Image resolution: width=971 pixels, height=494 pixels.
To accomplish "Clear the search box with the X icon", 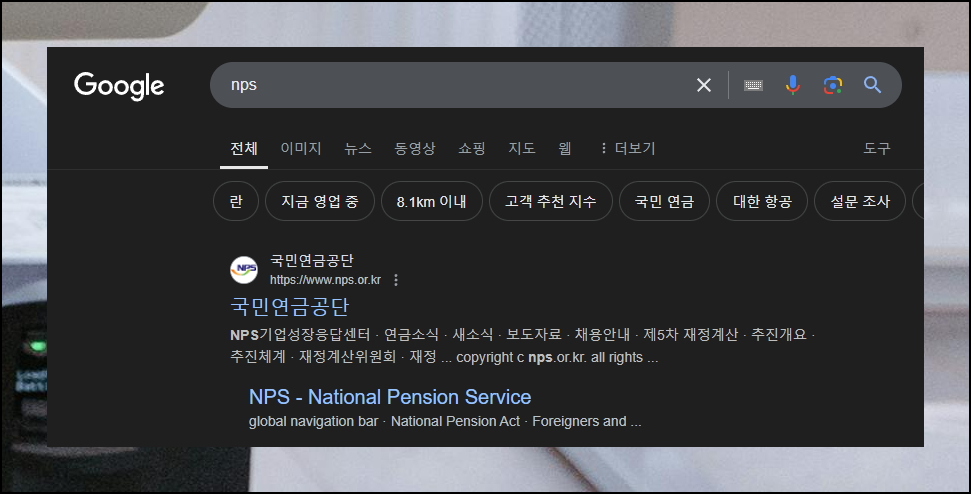I will 703,85.
